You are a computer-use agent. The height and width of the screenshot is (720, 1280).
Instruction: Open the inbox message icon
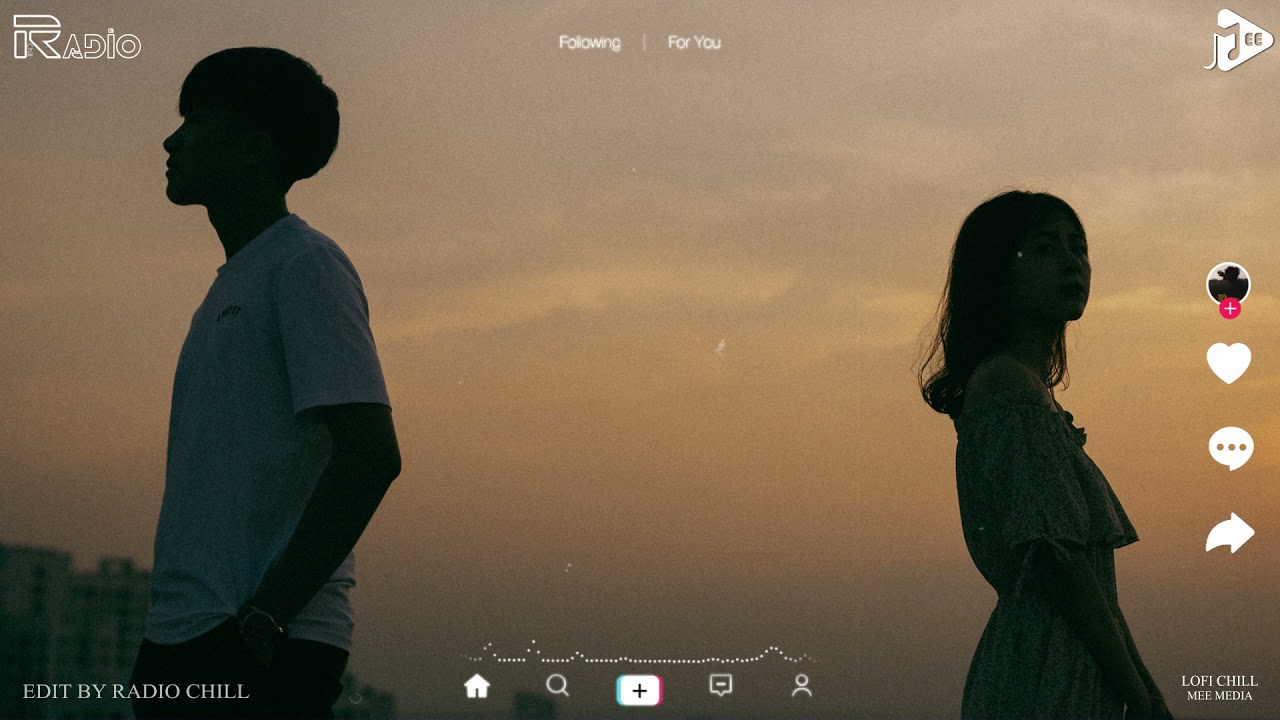coord(720,686)
